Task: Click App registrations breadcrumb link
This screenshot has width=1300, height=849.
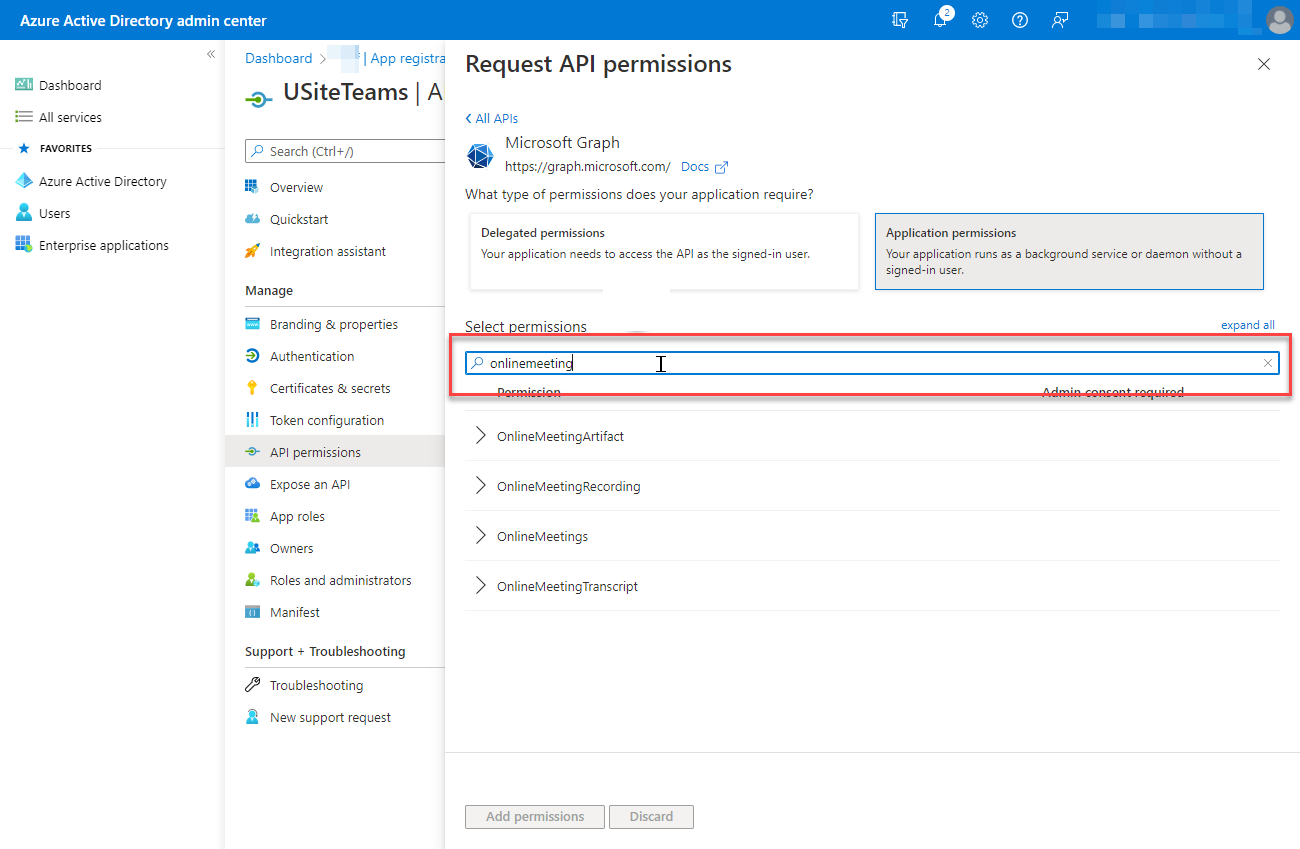Action: 408,58
